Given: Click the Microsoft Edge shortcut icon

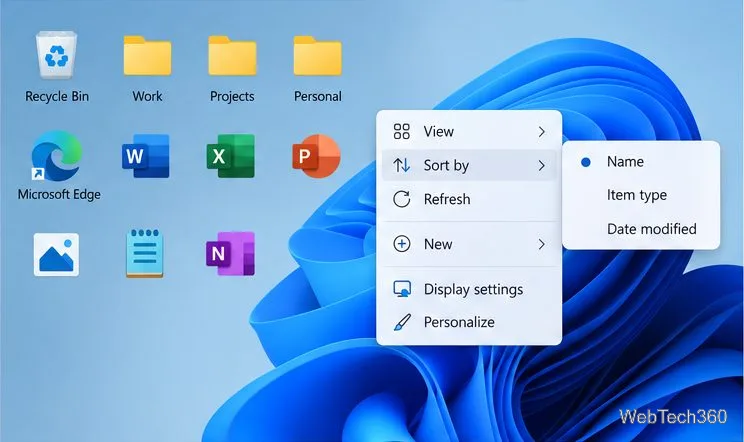Looking at the screenshot, I should coord(56,156).
